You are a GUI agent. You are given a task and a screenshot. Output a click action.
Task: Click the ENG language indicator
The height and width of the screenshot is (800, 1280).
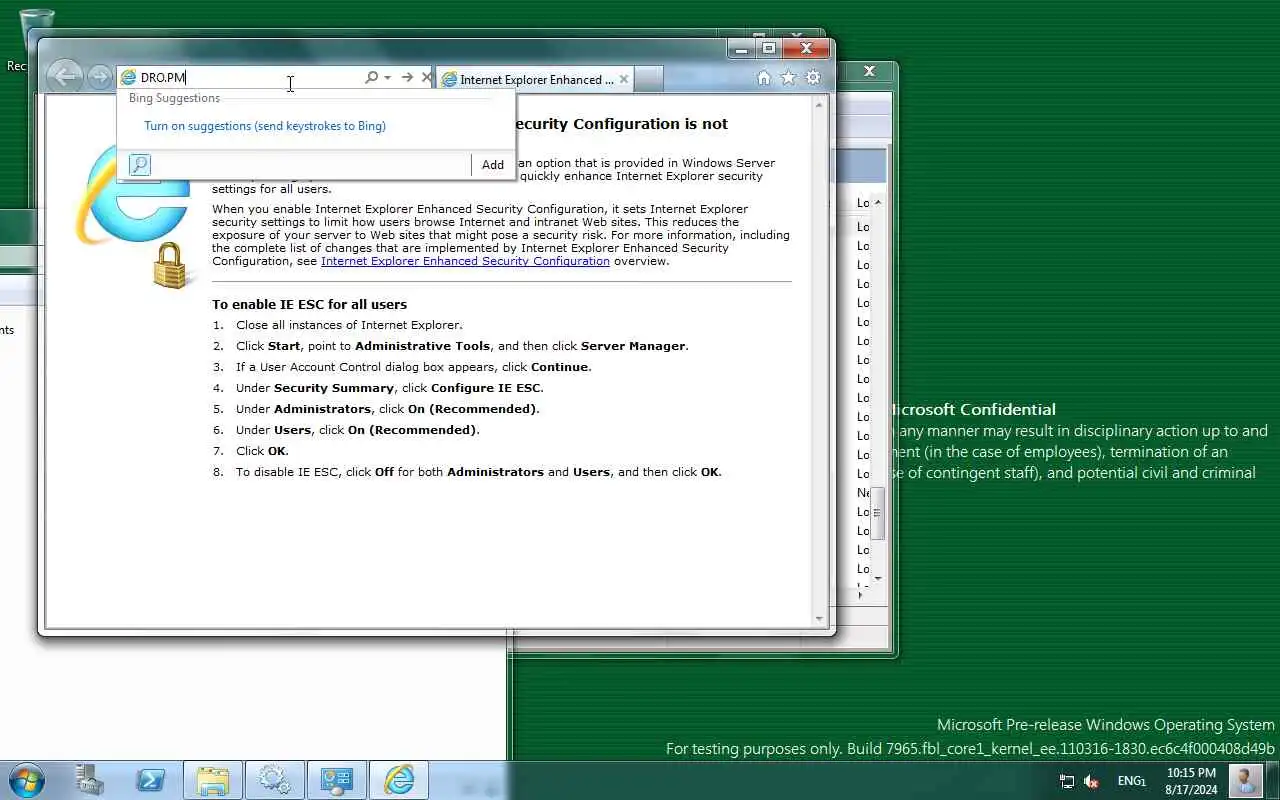point(1131,781)
